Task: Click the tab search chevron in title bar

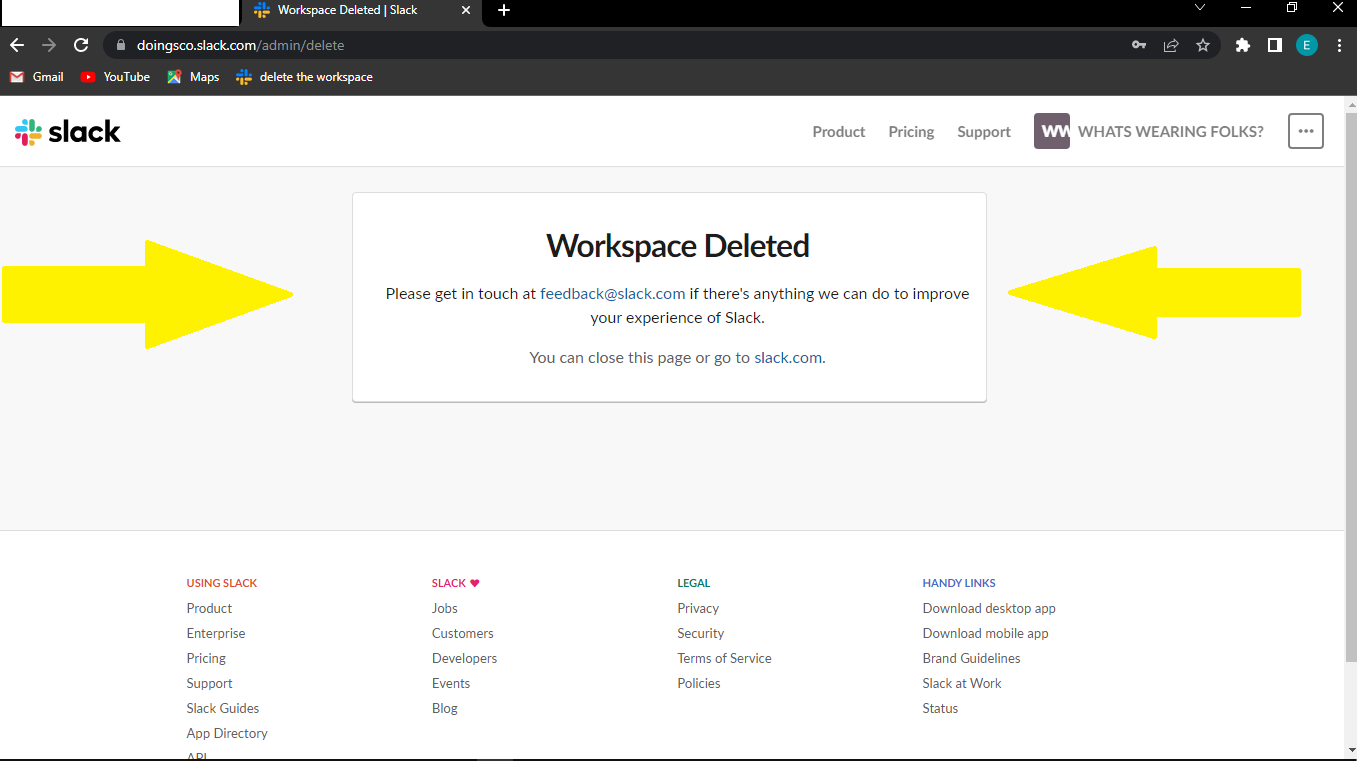Action: 1200,8
